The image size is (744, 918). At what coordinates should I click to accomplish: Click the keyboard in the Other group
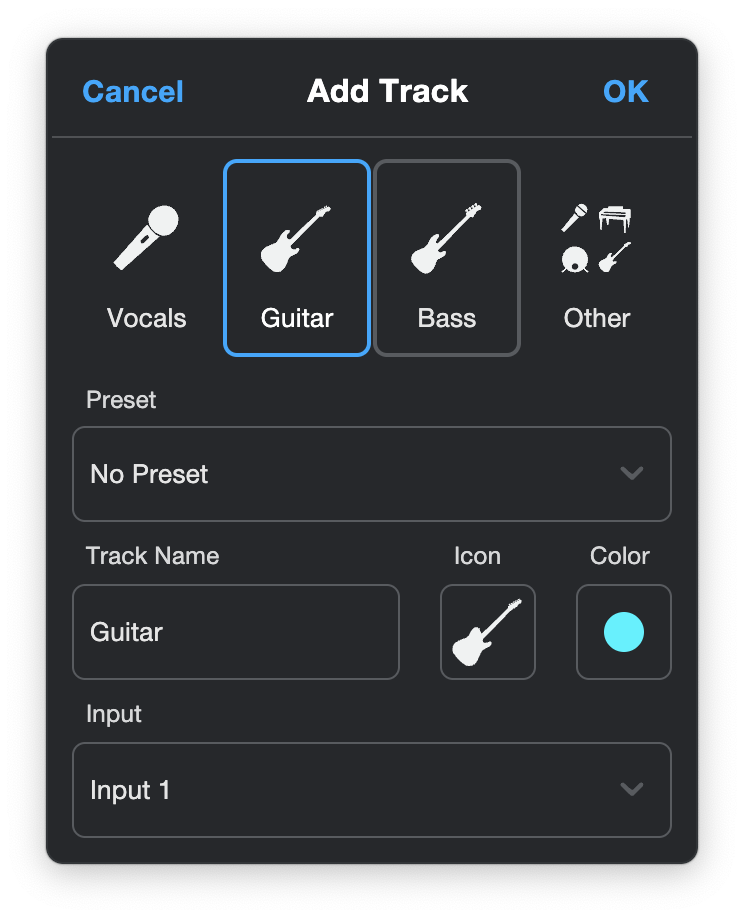(x=615, y=218)
